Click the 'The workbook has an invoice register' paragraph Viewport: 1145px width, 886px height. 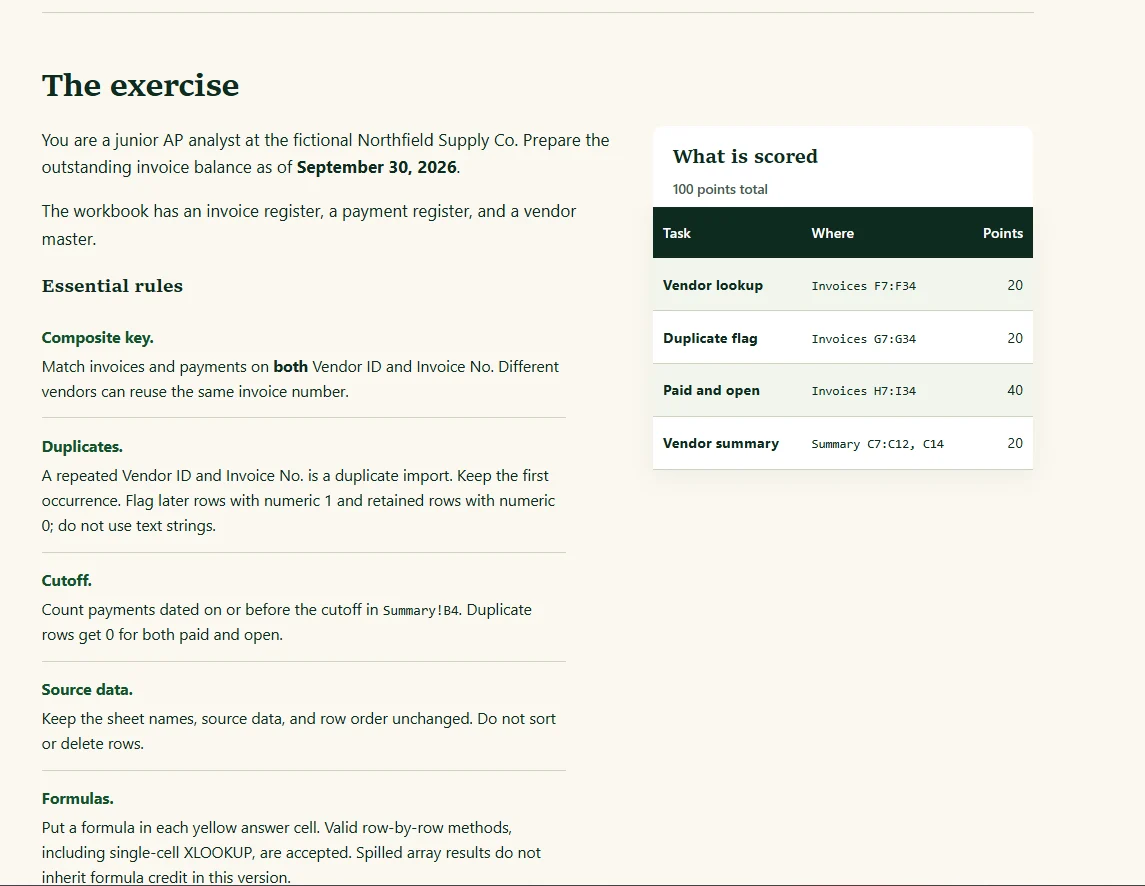click(309, 225)
